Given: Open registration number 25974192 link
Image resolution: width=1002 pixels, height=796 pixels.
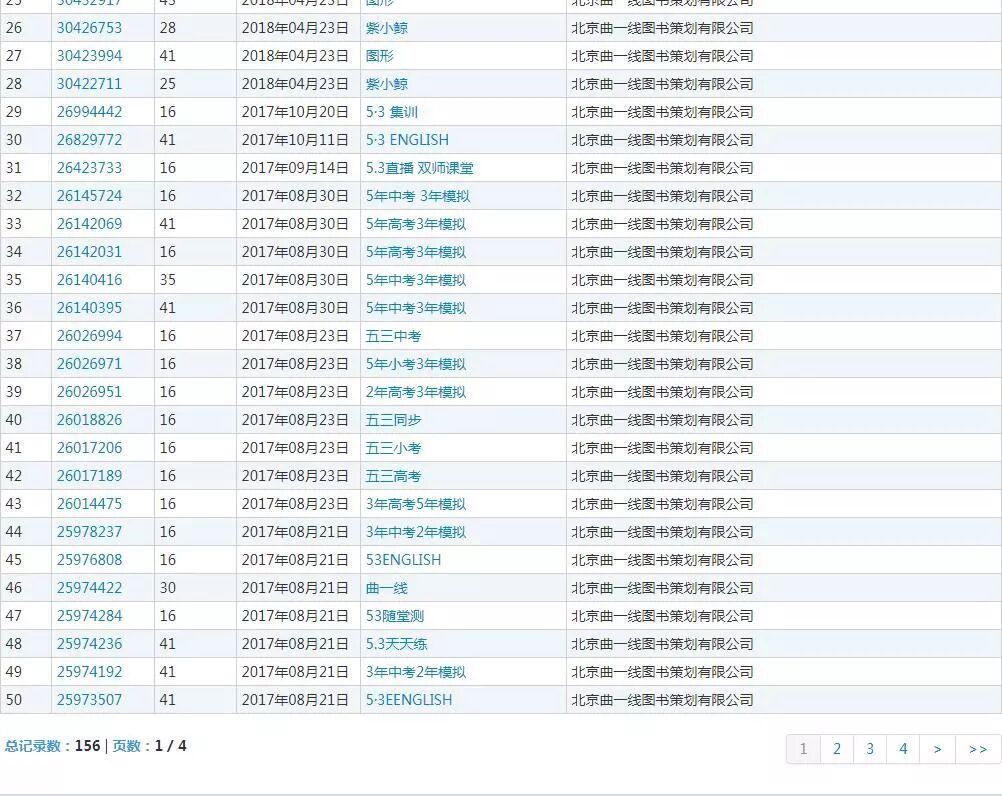Looking at the screenshot, I should point(89,672).
